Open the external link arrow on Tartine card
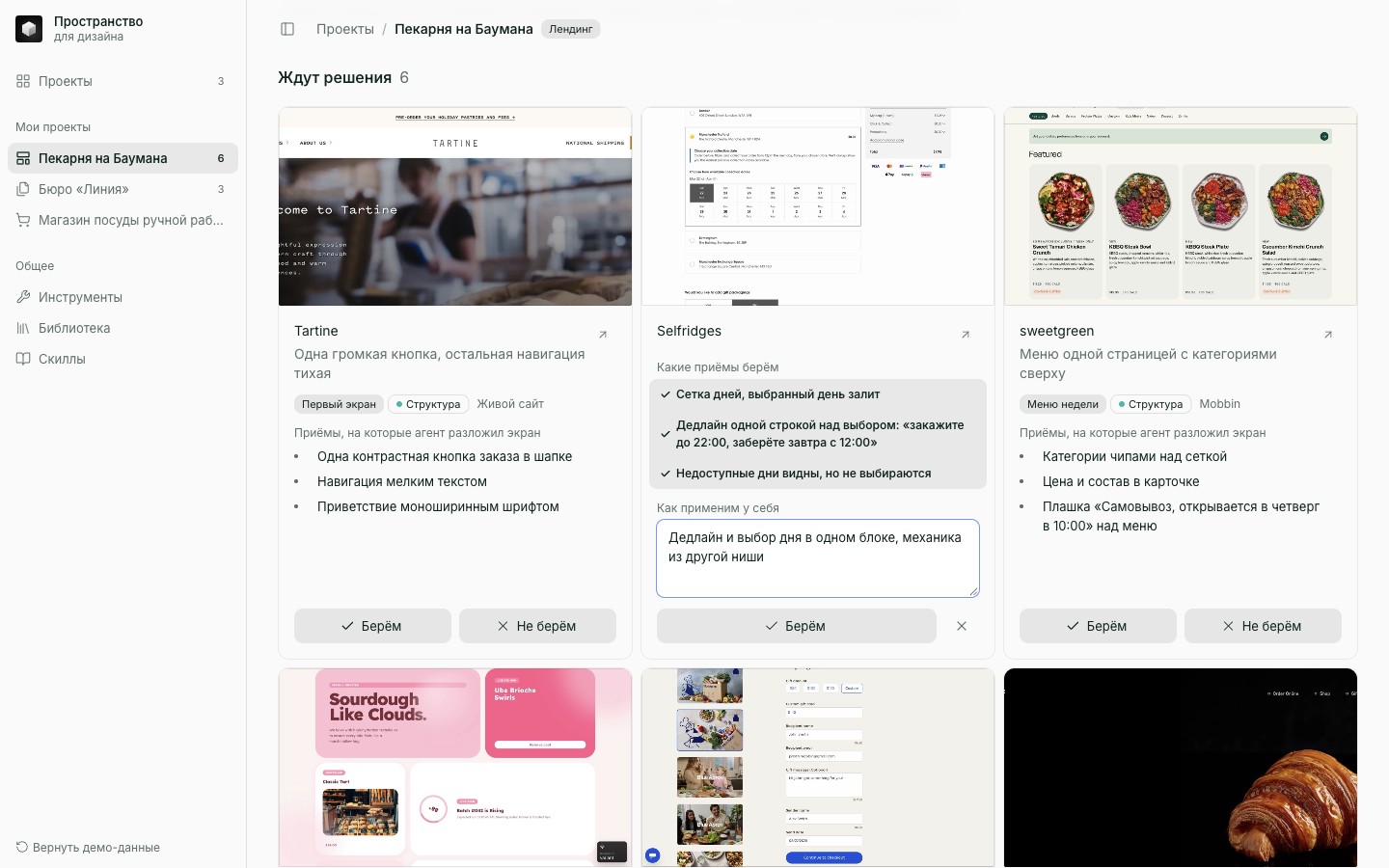 (603, 335)
